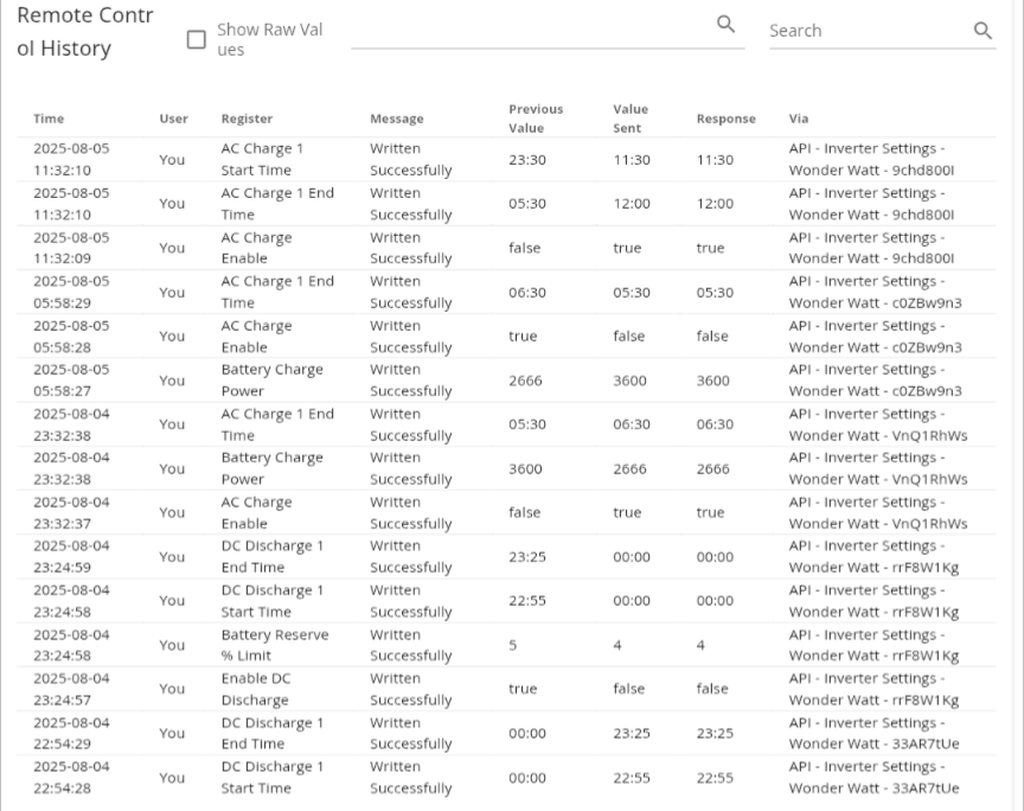Click the Response column header
Viewport: 1024px width, 811px height.
click(725, 119)
